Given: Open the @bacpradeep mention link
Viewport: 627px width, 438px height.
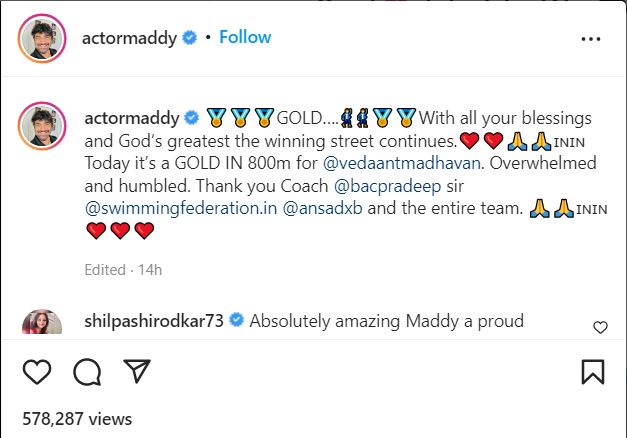Looking at the screenshot, I should point(387,186).
